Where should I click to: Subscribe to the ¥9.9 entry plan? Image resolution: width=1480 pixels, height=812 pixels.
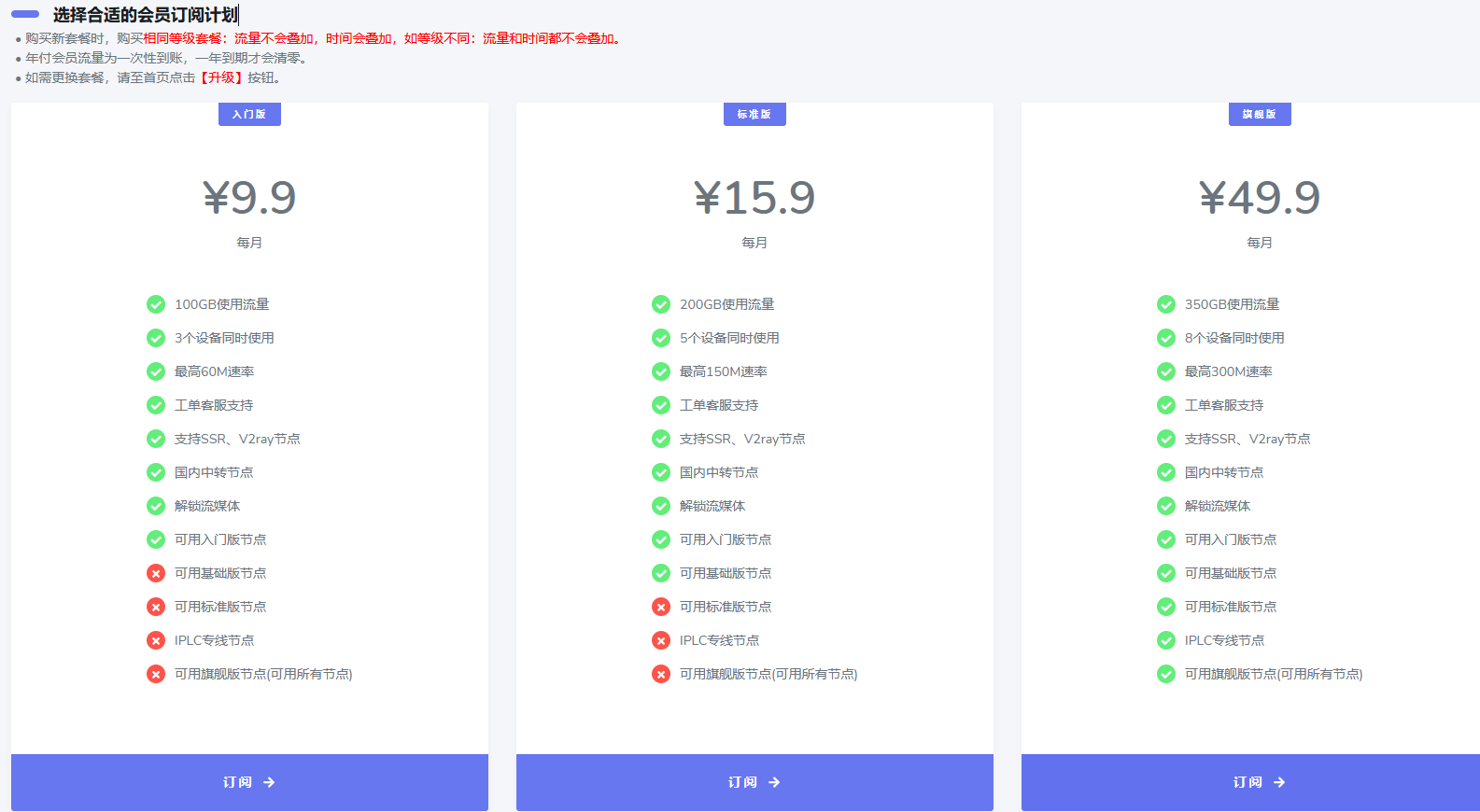coord(249,782)
